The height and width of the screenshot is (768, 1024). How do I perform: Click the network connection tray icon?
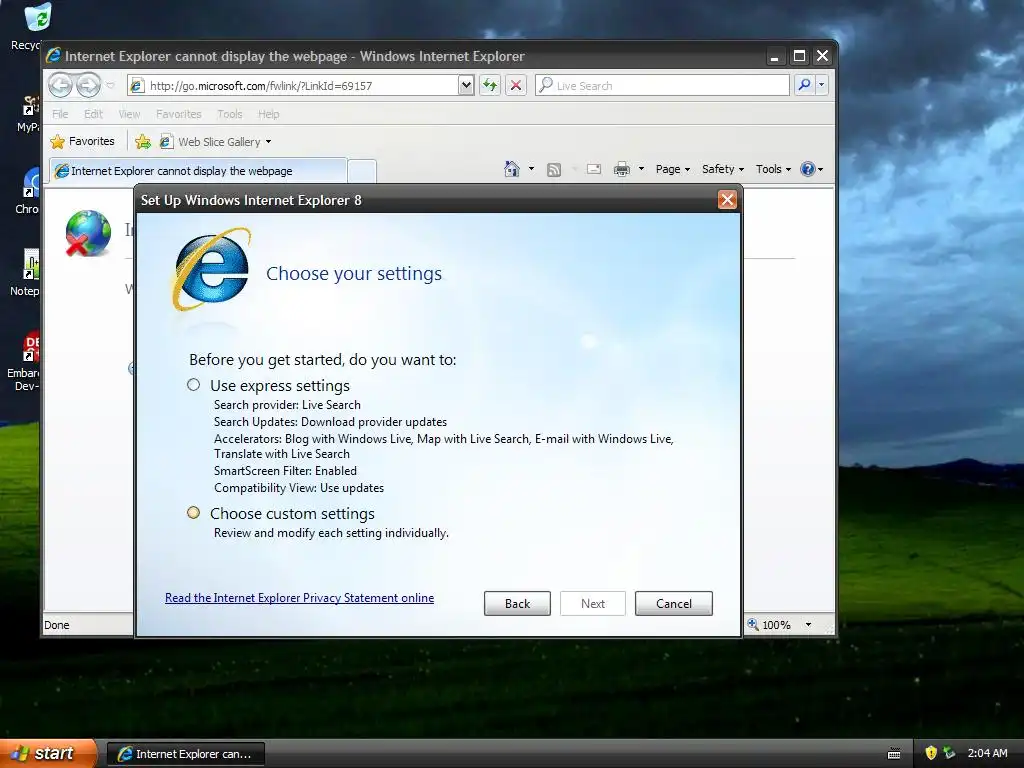[x=950, y=753]
